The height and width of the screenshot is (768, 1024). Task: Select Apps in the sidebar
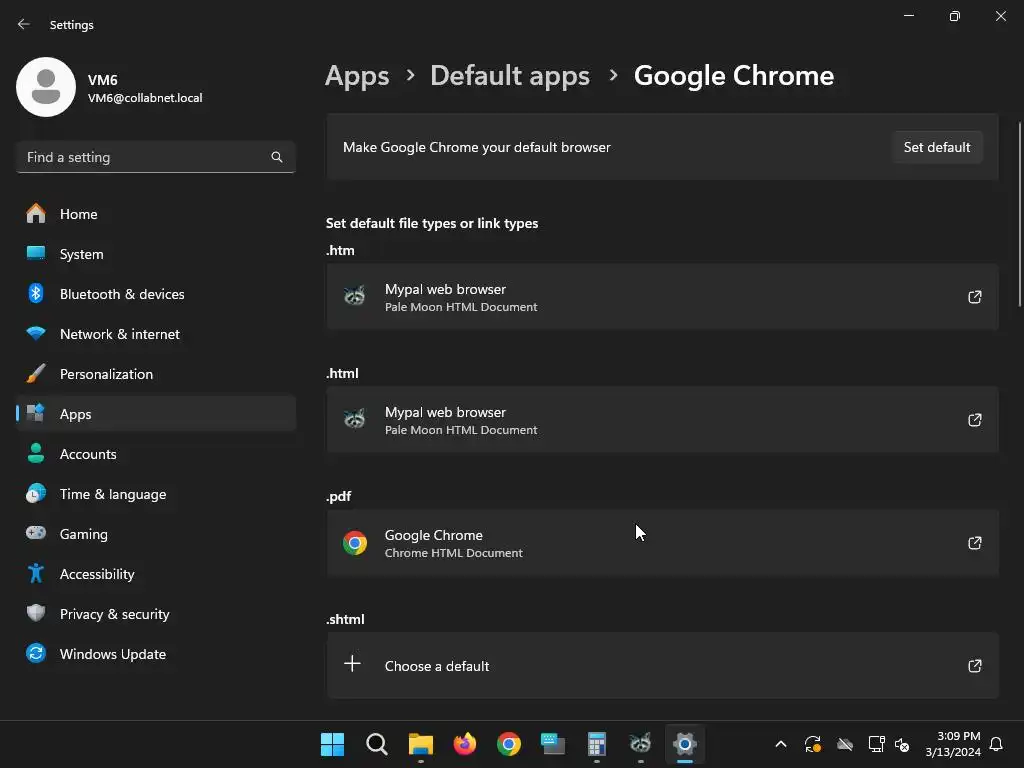[155, 414]
